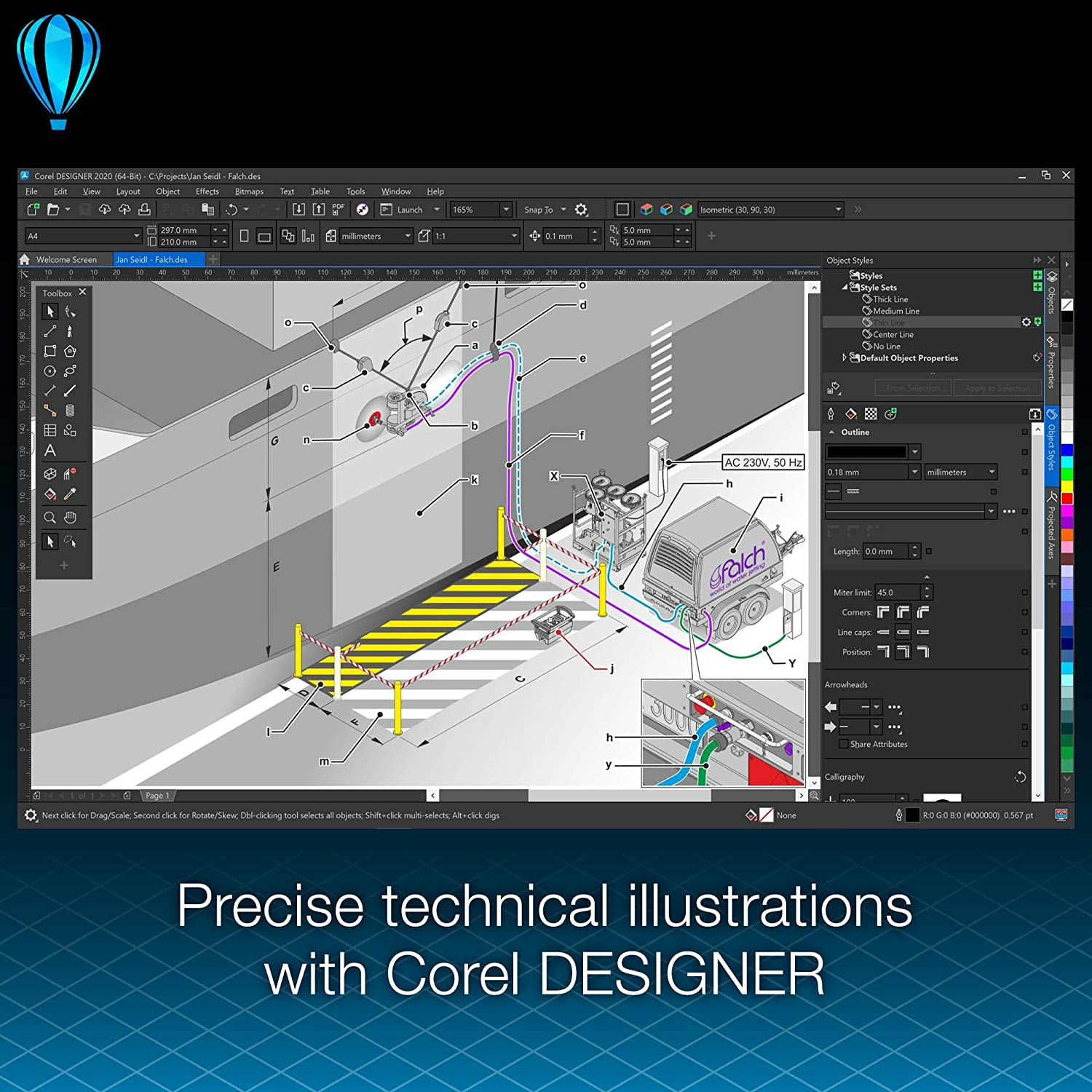Select the Zoom magnifier tool

tap(50, 518)
